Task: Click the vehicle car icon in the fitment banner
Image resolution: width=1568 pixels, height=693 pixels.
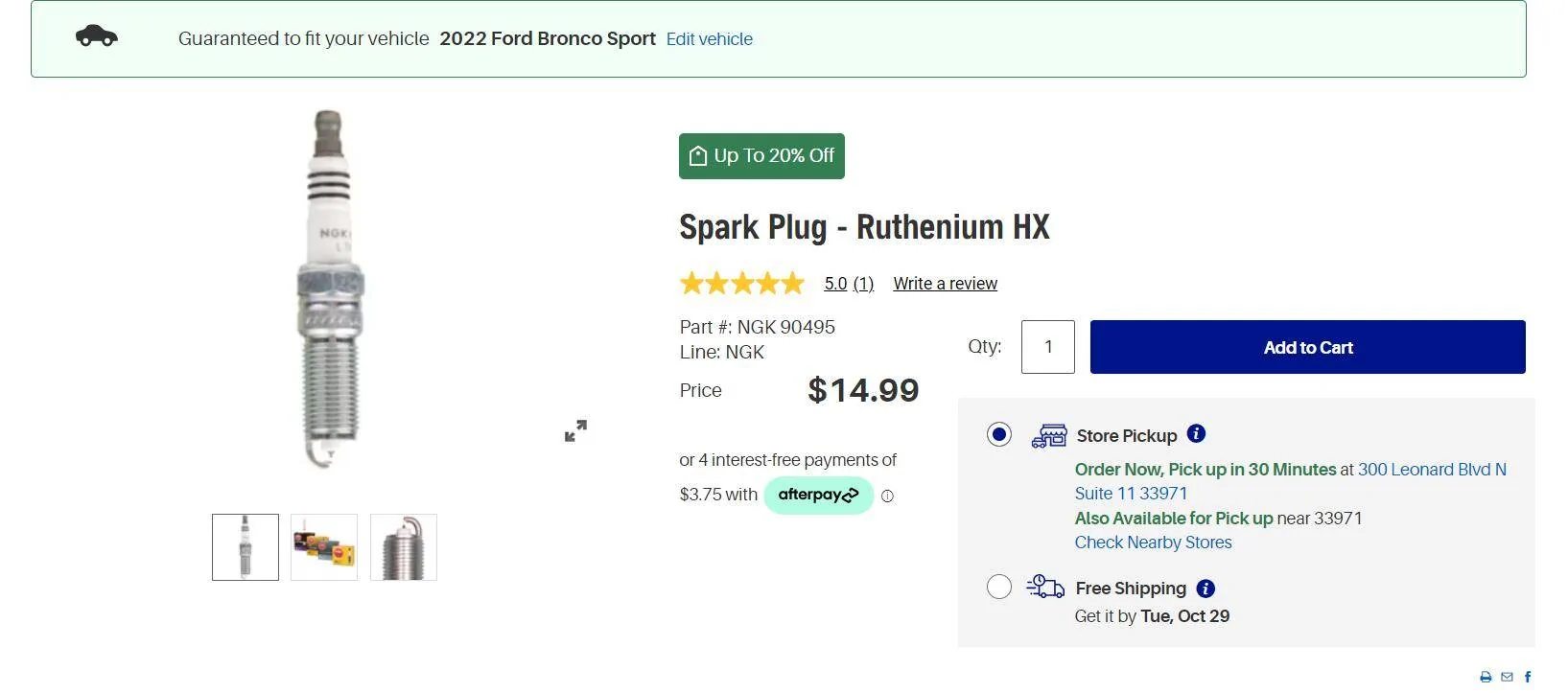Action: [97, 36]
